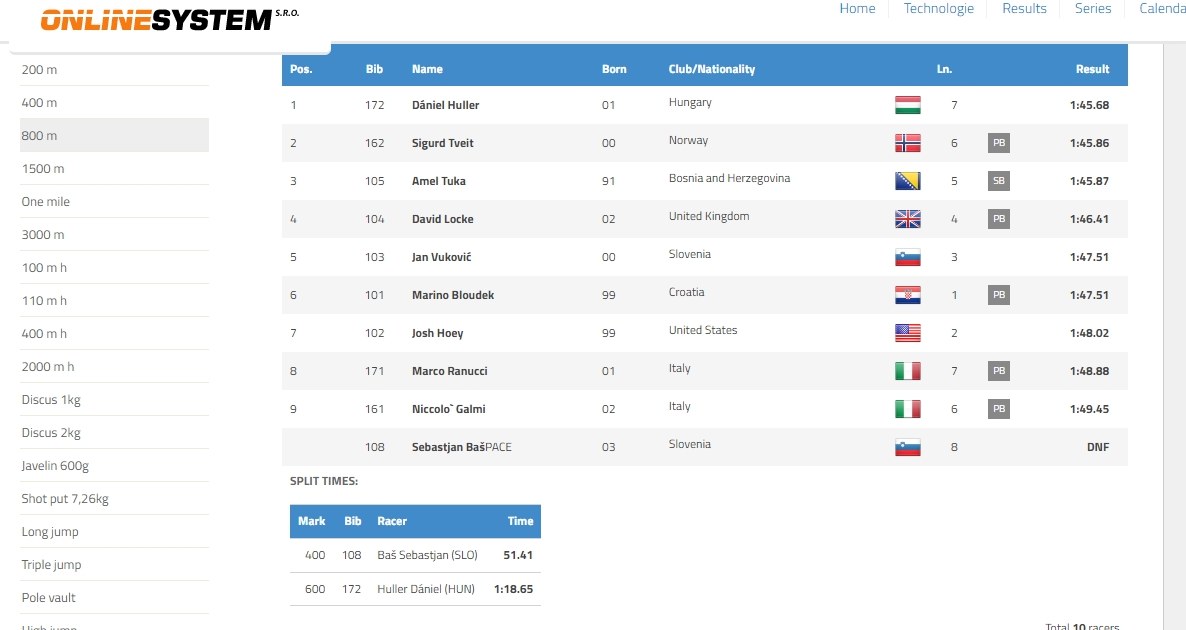Image resolution: width=1186 pixels, height=630 pixels.
Task: Click the page's vertical scrollbar
Action: pos(1174,300)
